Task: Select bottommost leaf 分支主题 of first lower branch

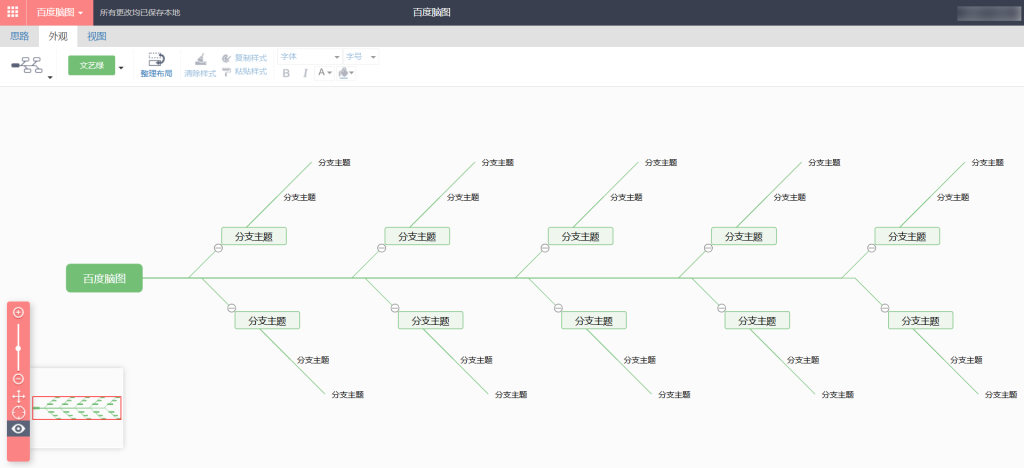Action: [347, 394]
